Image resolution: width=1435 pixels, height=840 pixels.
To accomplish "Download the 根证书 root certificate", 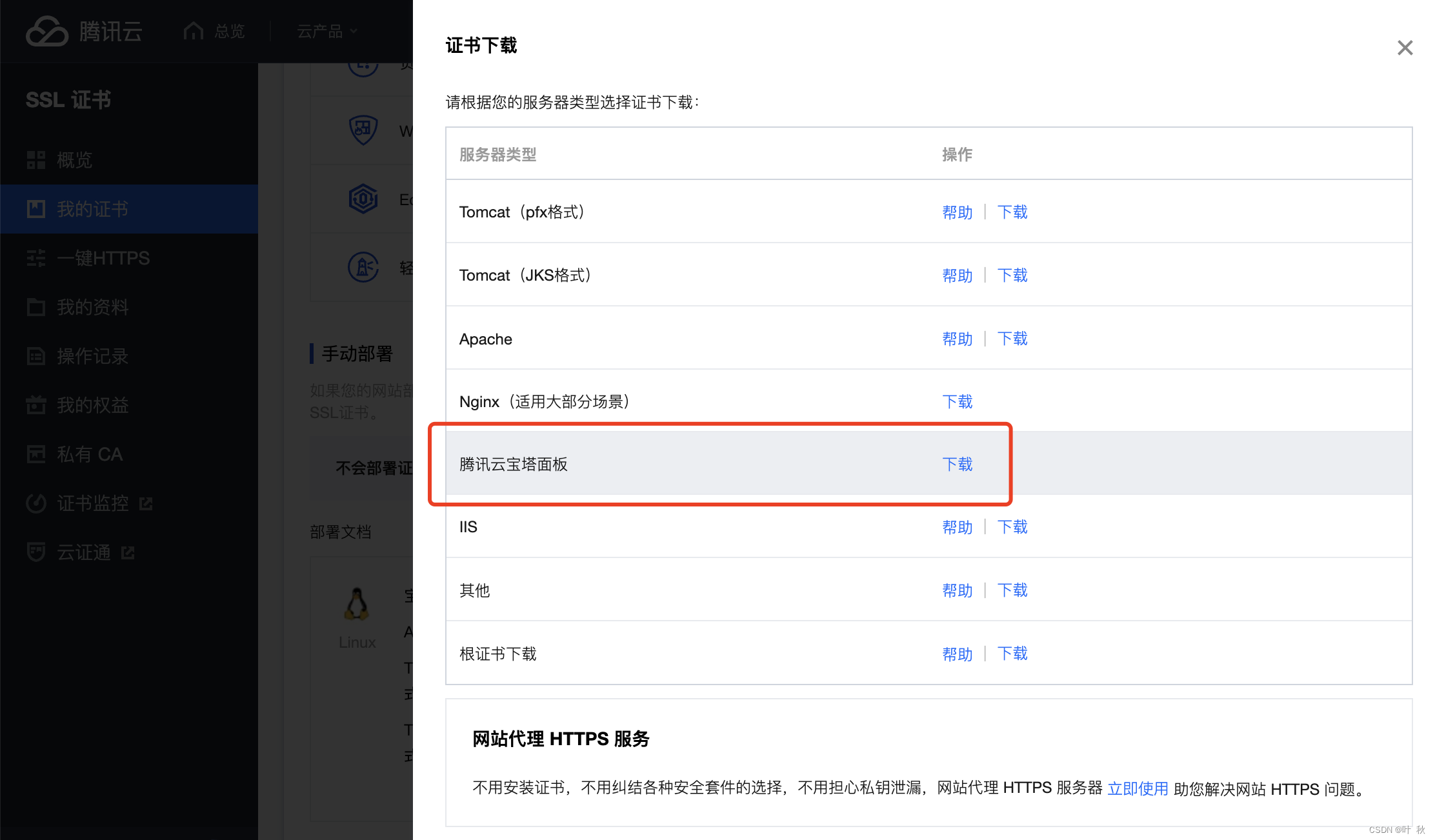I will [1012, 653].
